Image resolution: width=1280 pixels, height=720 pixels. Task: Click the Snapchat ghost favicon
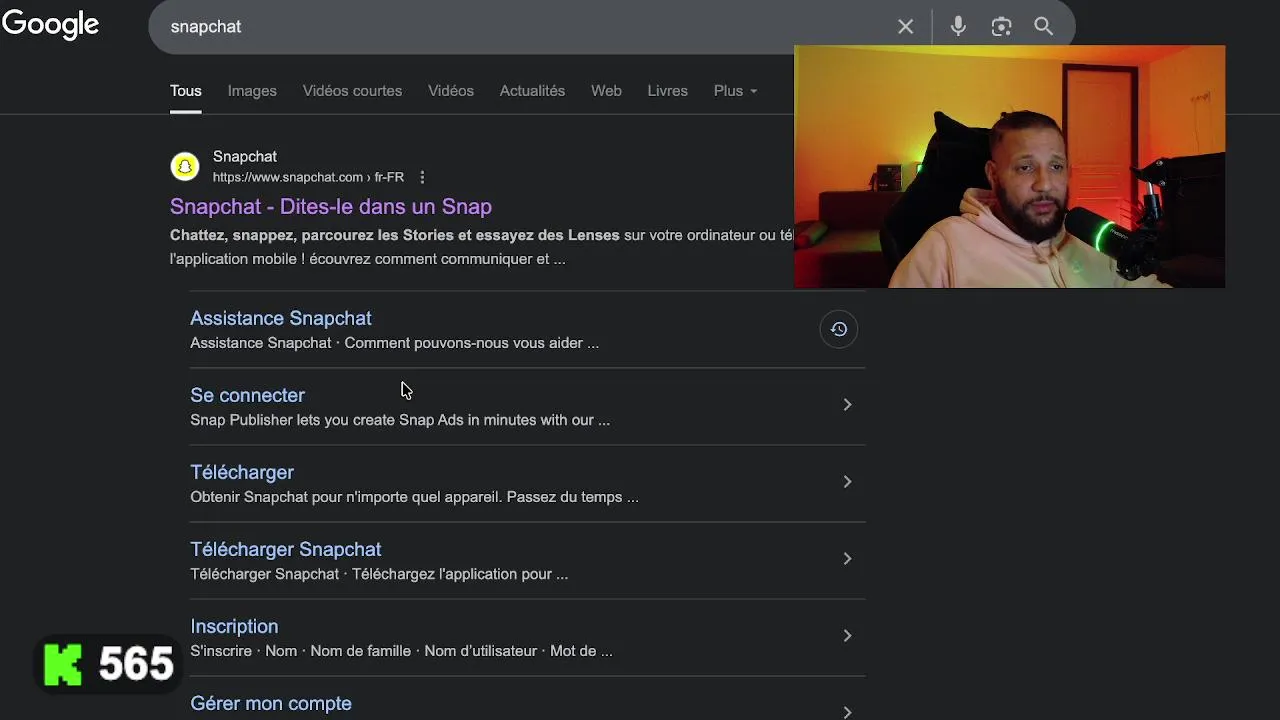click(184, 166)
